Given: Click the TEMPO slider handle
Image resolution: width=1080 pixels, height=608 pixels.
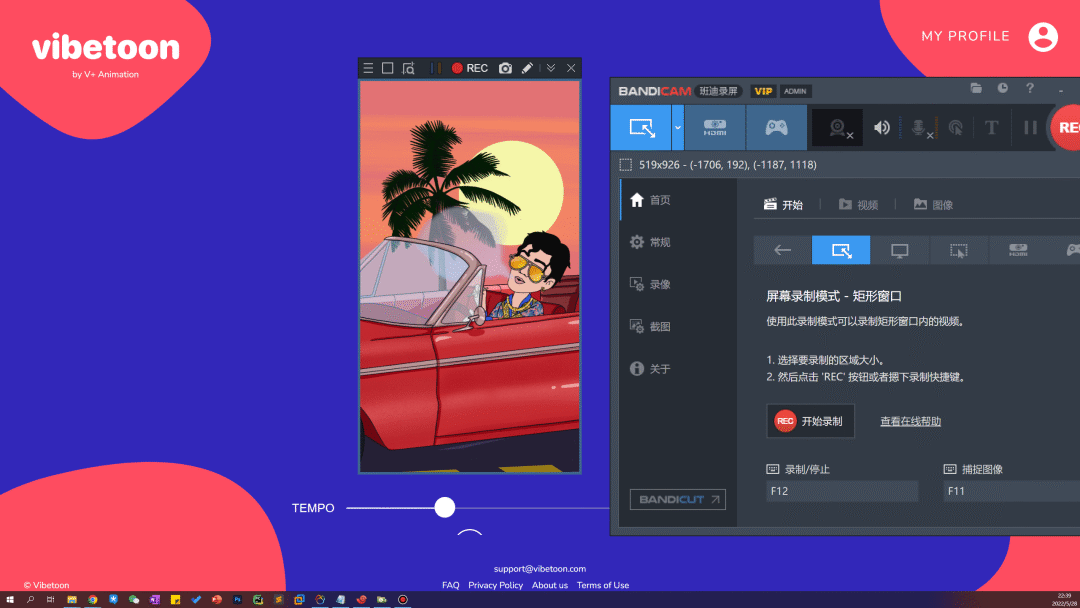Looking at the screenshot, I should tap(444, 507).
